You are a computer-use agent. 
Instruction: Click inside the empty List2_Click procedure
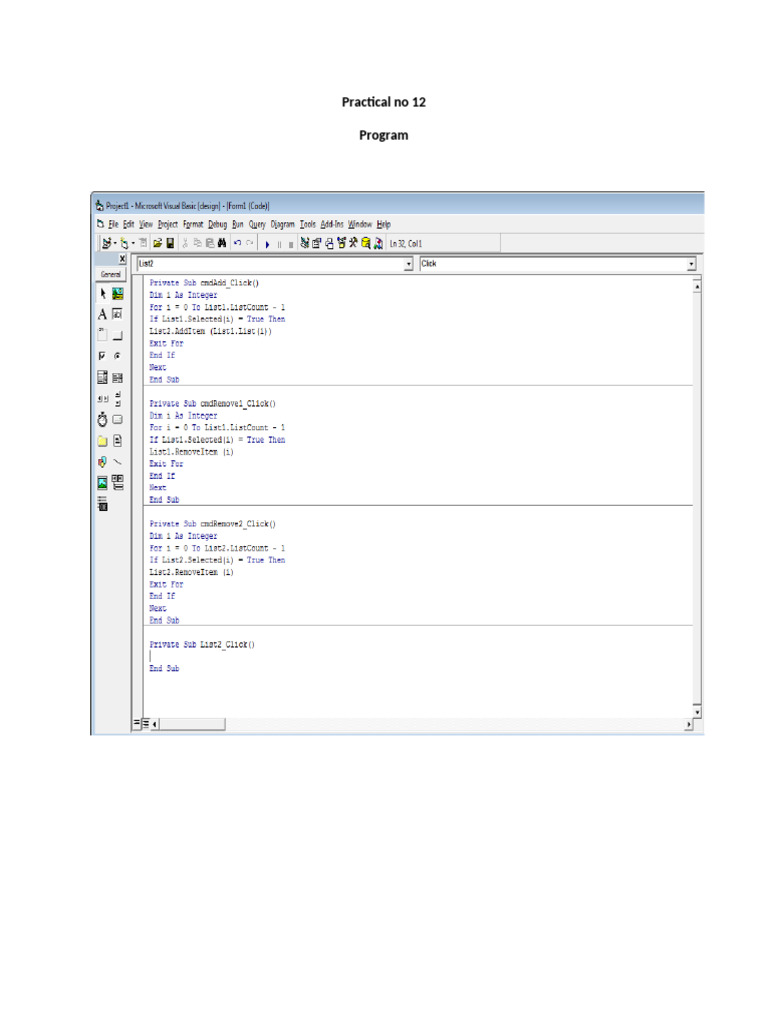coord(200,656)
